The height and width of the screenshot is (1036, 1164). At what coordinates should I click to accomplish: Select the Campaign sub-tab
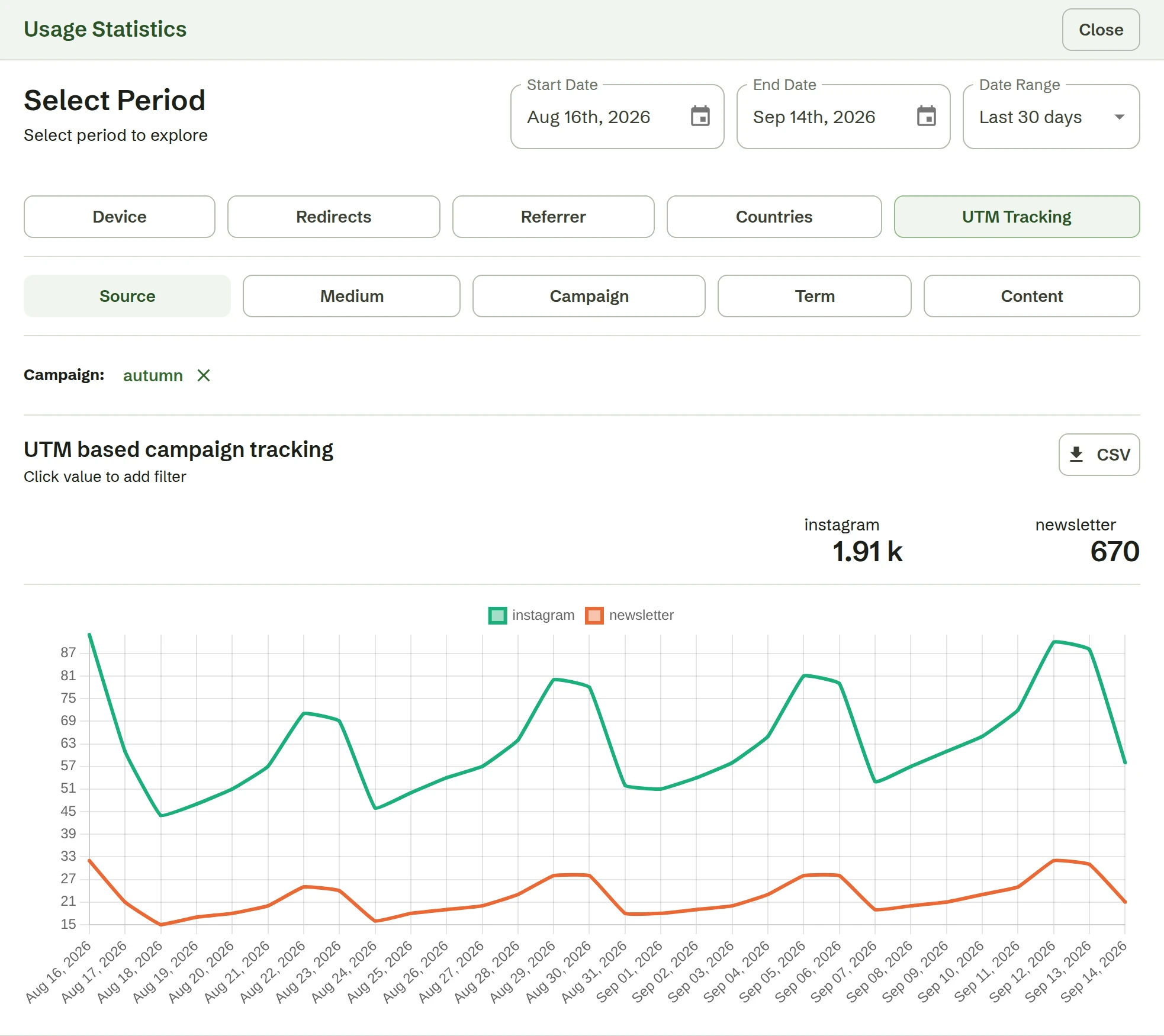point(589,296)
